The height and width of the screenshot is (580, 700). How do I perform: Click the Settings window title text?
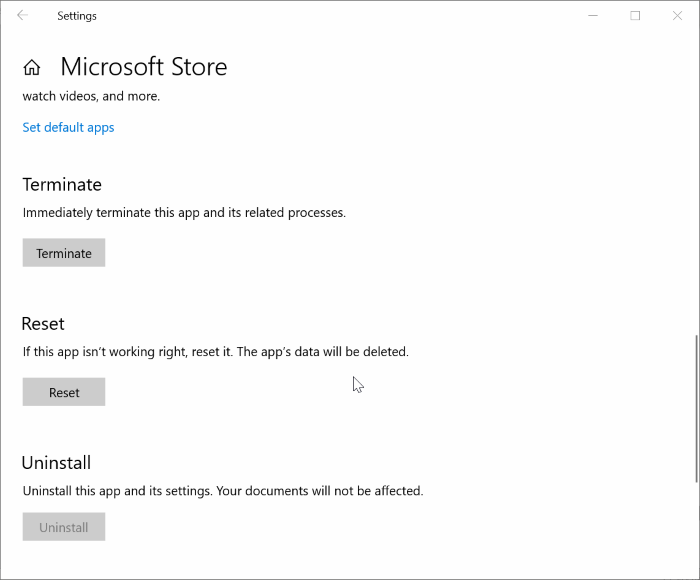click(x=77, y=16)
